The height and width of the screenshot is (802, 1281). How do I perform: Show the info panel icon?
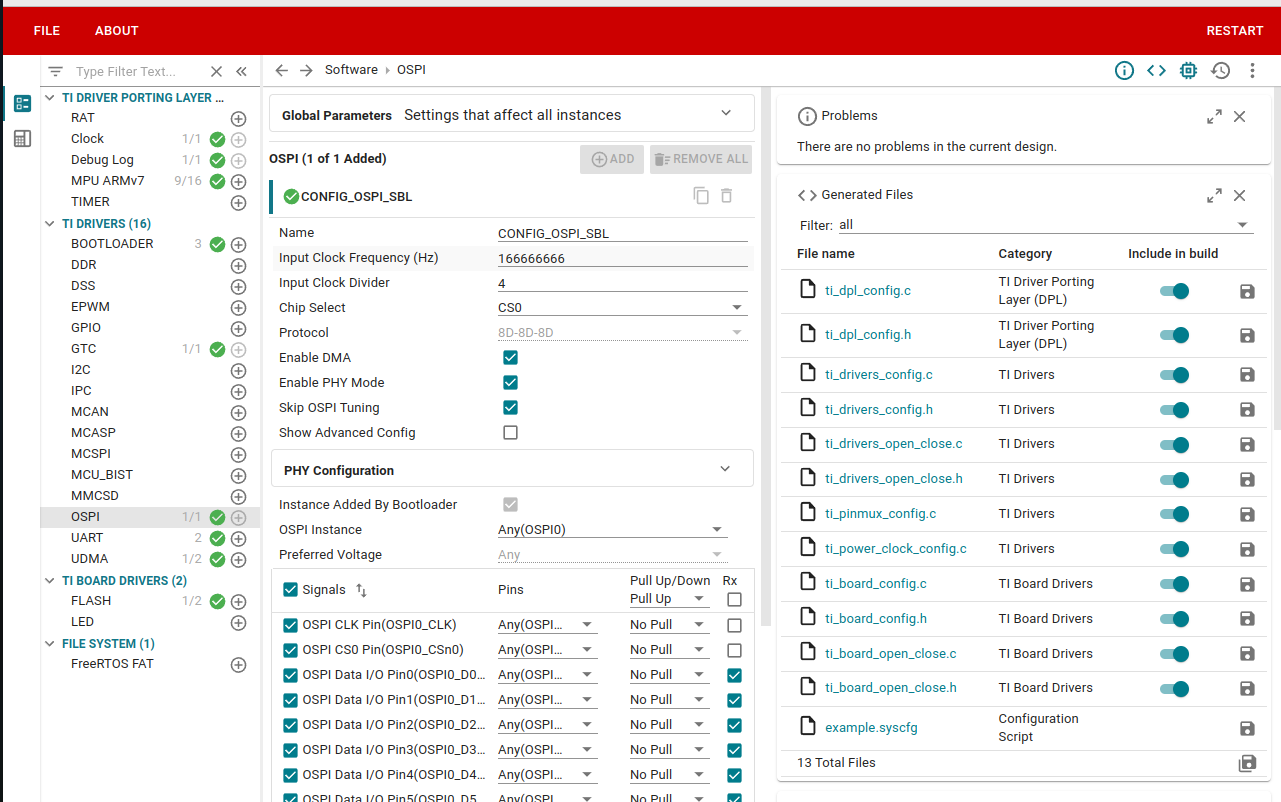[1124, 70]
